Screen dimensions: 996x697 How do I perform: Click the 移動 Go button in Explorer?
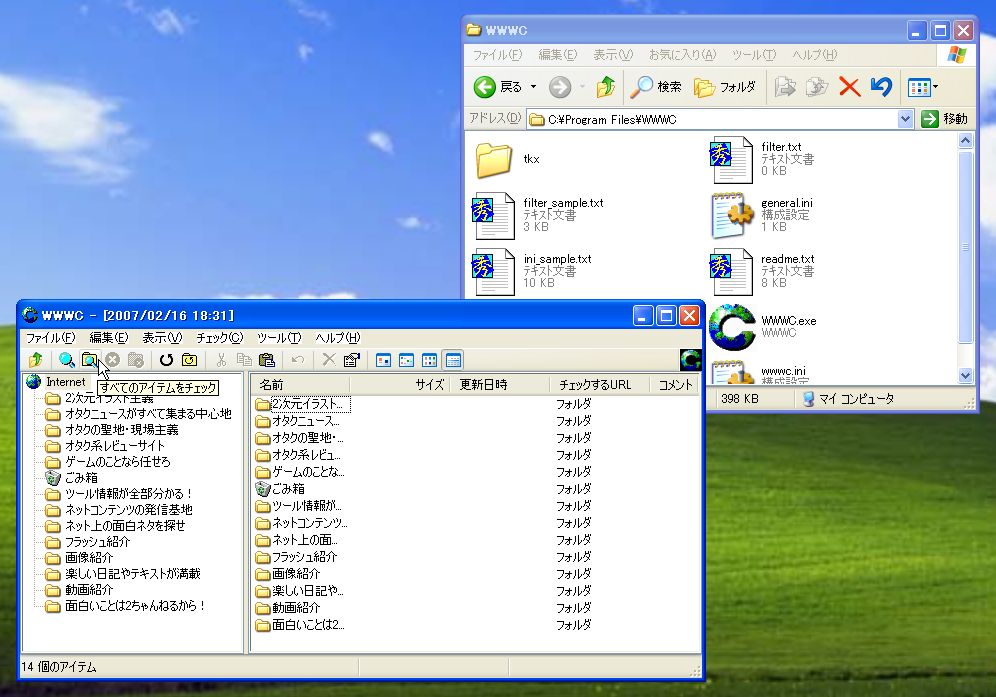pyautogui.click(x=944, y=119)
